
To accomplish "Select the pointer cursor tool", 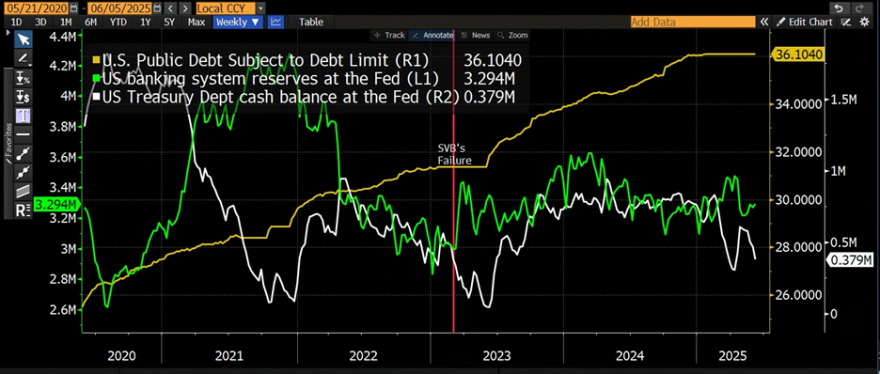I will (x=23, y=39).
